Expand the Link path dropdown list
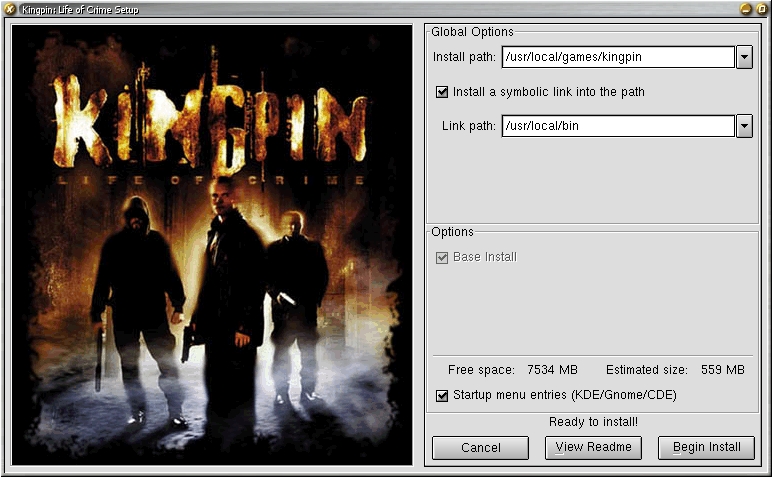The height and width of the screenshot is (477, 772). point(744,126)
